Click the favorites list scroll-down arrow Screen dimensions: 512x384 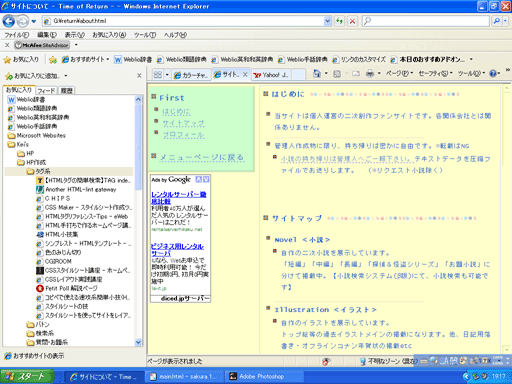coord(138,342)
